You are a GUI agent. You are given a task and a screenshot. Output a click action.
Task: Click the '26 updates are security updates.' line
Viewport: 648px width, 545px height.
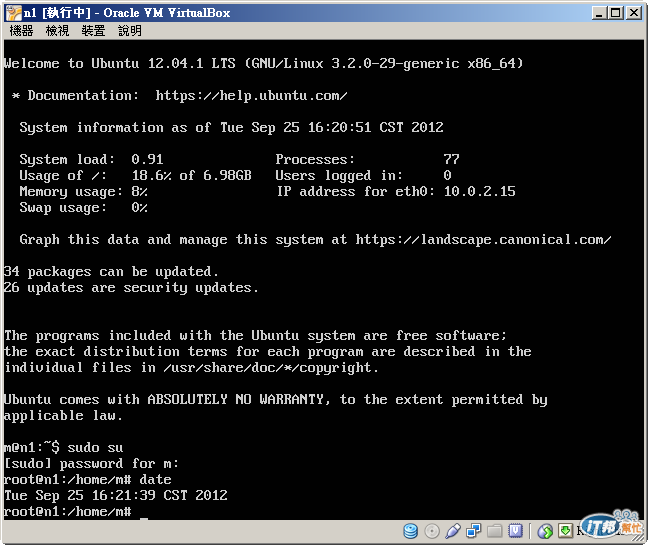pyautogui.click(x=131, y=288)
